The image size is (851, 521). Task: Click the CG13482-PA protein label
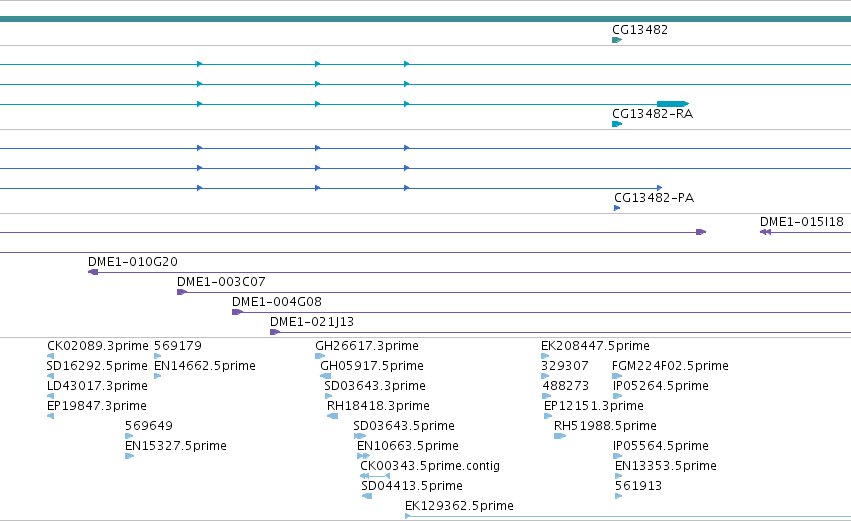coord(654,198)
